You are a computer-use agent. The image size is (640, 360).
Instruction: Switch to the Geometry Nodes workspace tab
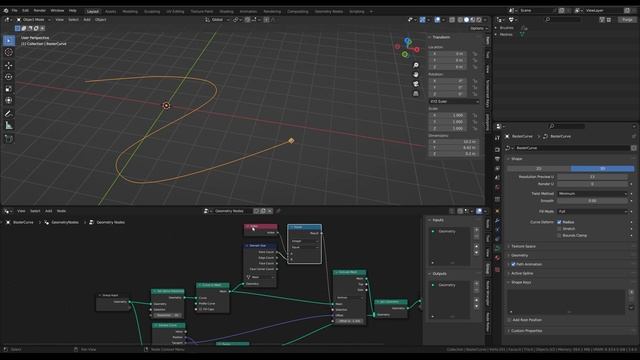tap(329, 11)
